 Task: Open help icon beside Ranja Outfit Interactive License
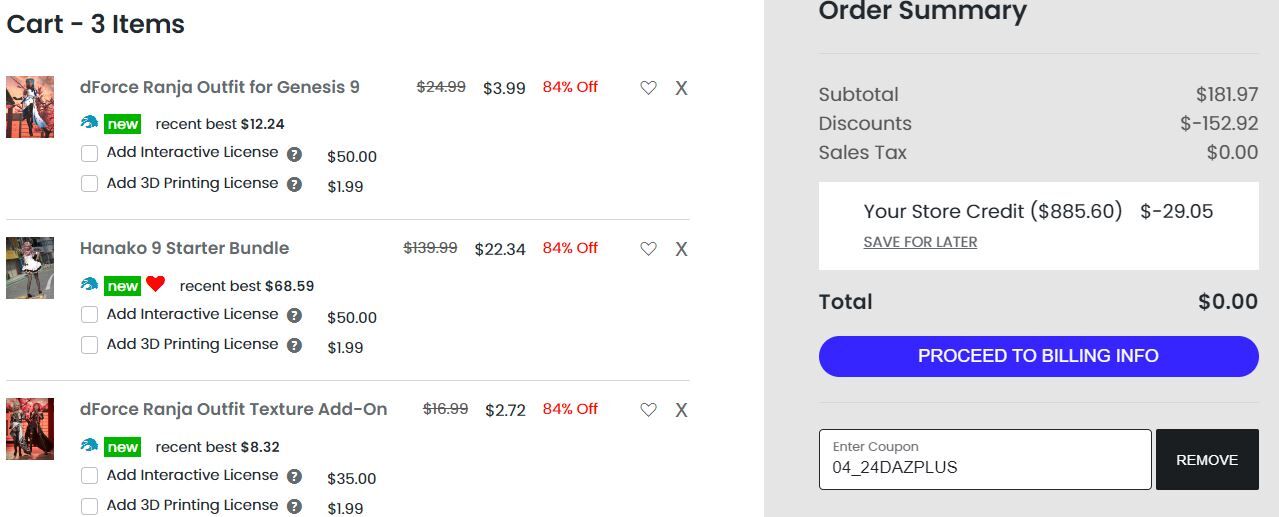(294, 154)
